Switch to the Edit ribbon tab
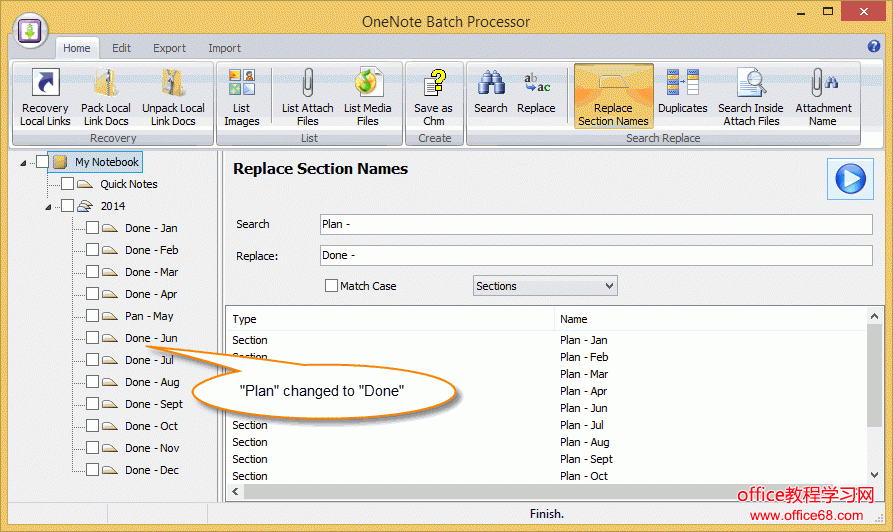893x532 pixels. 121,48
